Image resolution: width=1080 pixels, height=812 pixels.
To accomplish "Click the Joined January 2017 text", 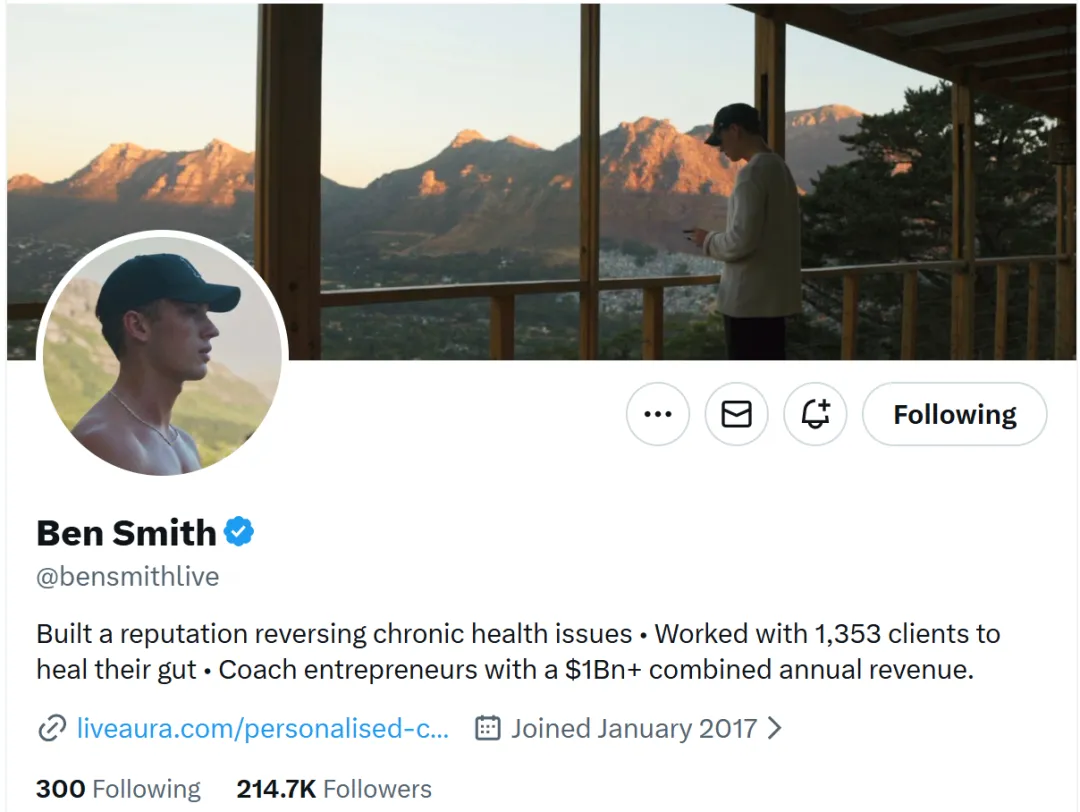I will click(633, 728).
